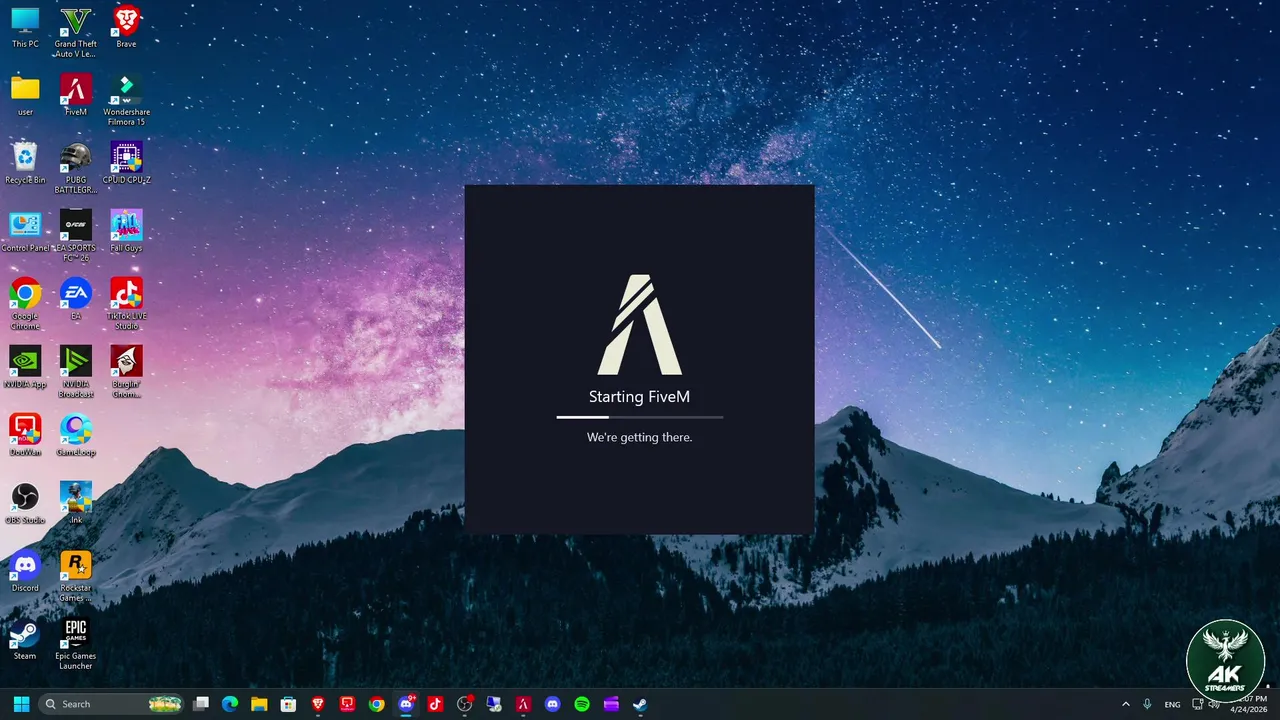This screenshot has width=1280, height=720.
Task: Open Microsoft Store from the taskbar
Action: [289, 704]
